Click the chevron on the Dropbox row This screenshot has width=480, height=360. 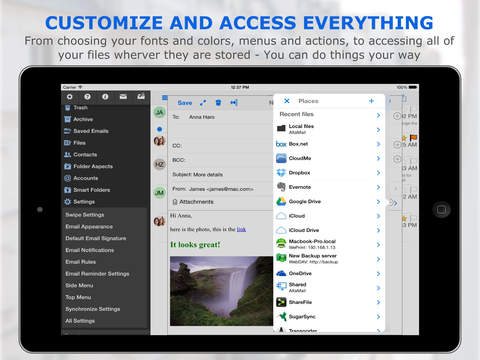point(378,173)
